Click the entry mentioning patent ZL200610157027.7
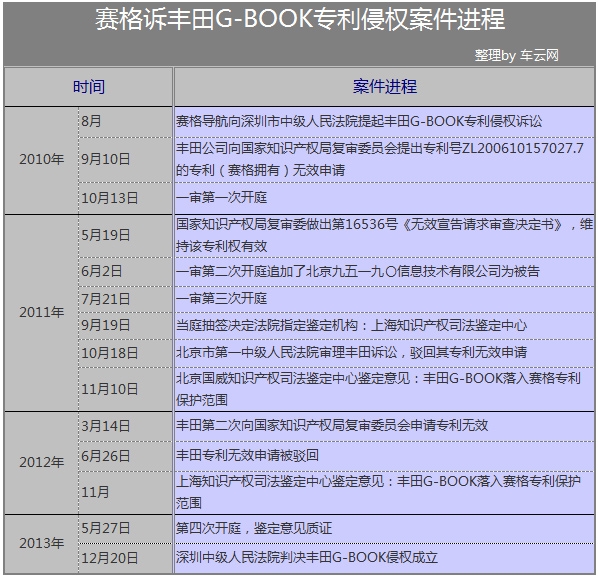Viewport: 598px width, 579px height. [x=384, y=160]
